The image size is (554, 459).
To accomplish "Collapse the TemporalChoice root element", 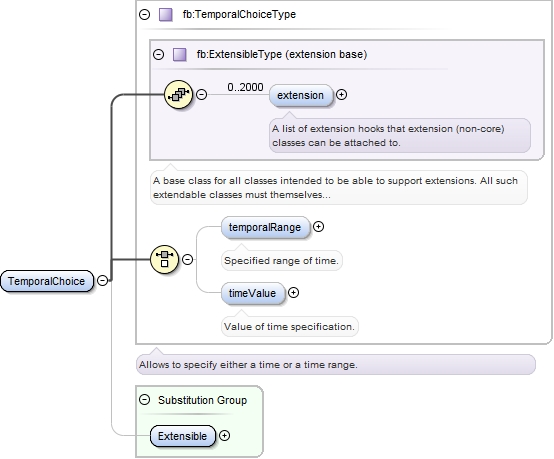I will [102, 281].
